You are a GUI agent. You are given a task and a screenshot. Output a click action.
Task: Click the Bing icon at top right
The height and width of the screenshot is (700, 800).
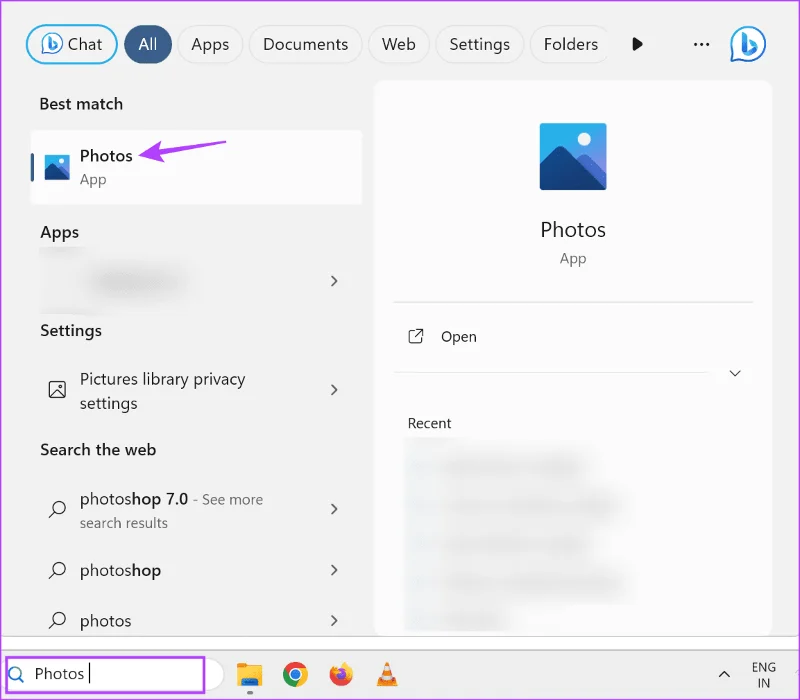(x=748, y=44)
